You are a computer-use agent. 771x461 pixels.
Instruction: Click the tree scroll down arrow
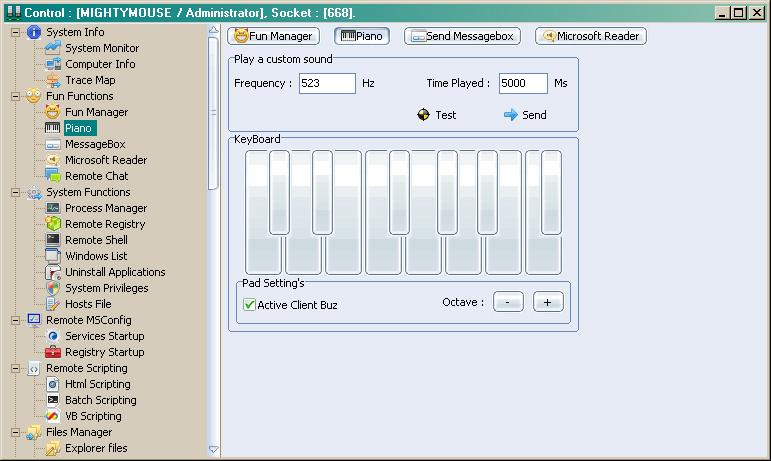[213, 449]
